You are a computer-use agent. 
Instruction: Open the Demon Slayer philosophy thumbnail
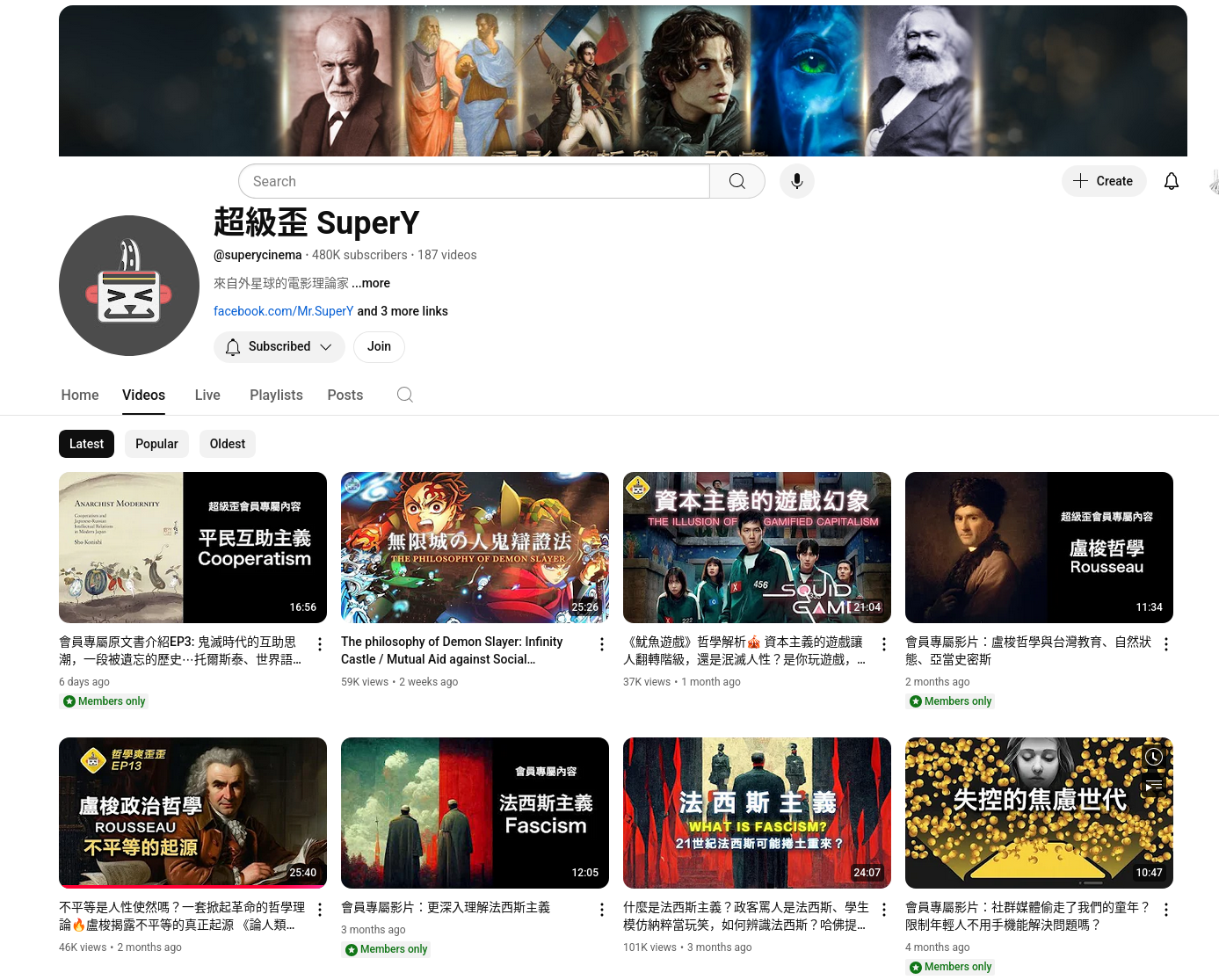(475, 548)
